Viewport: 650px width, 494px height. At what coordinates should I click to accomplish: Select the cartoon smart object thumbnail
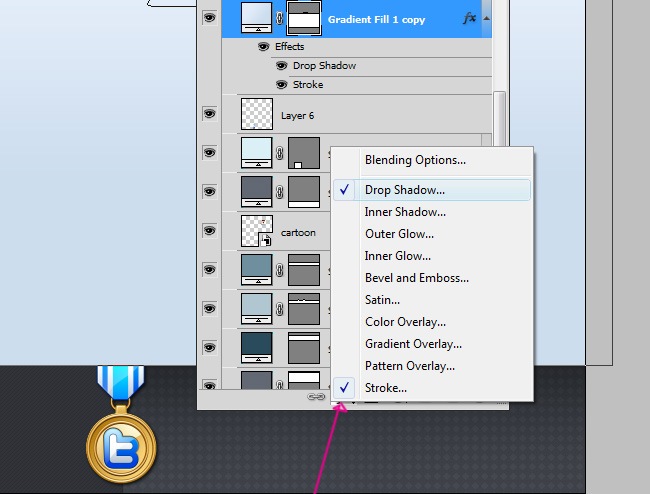(257, 231)
